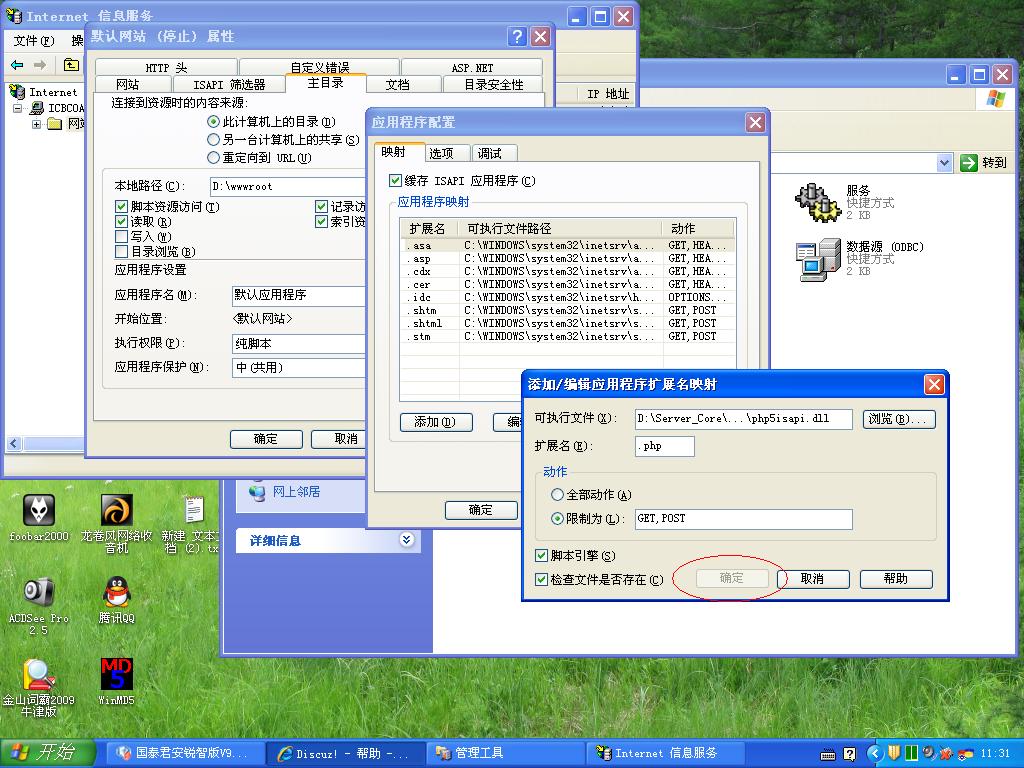
Task: Open the 金山词霸2009 desktop icon
Action: (39, 674)
